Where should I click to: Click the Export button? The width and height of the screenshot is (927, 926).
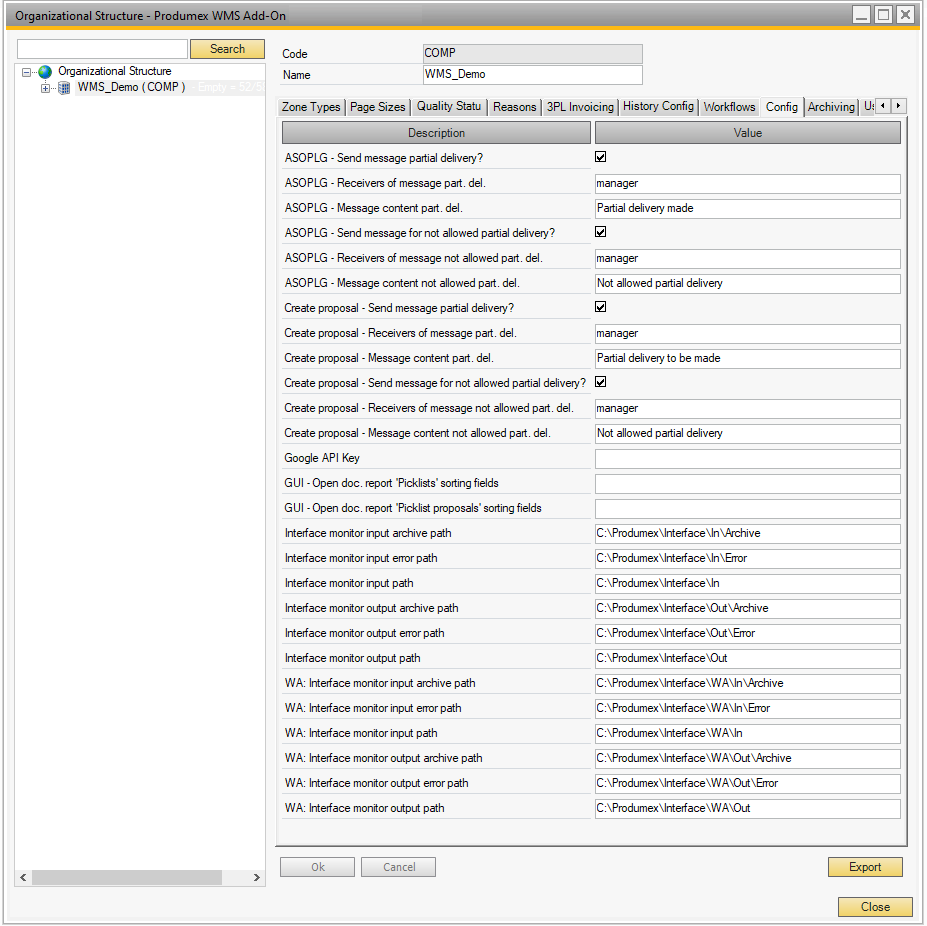point(864,866)
